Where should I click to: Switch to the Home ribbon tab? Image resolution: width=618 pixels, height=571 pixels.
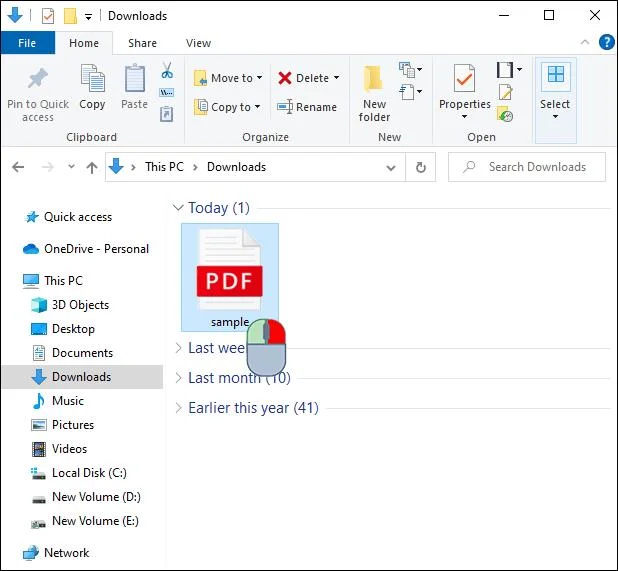tap(84, 43)
